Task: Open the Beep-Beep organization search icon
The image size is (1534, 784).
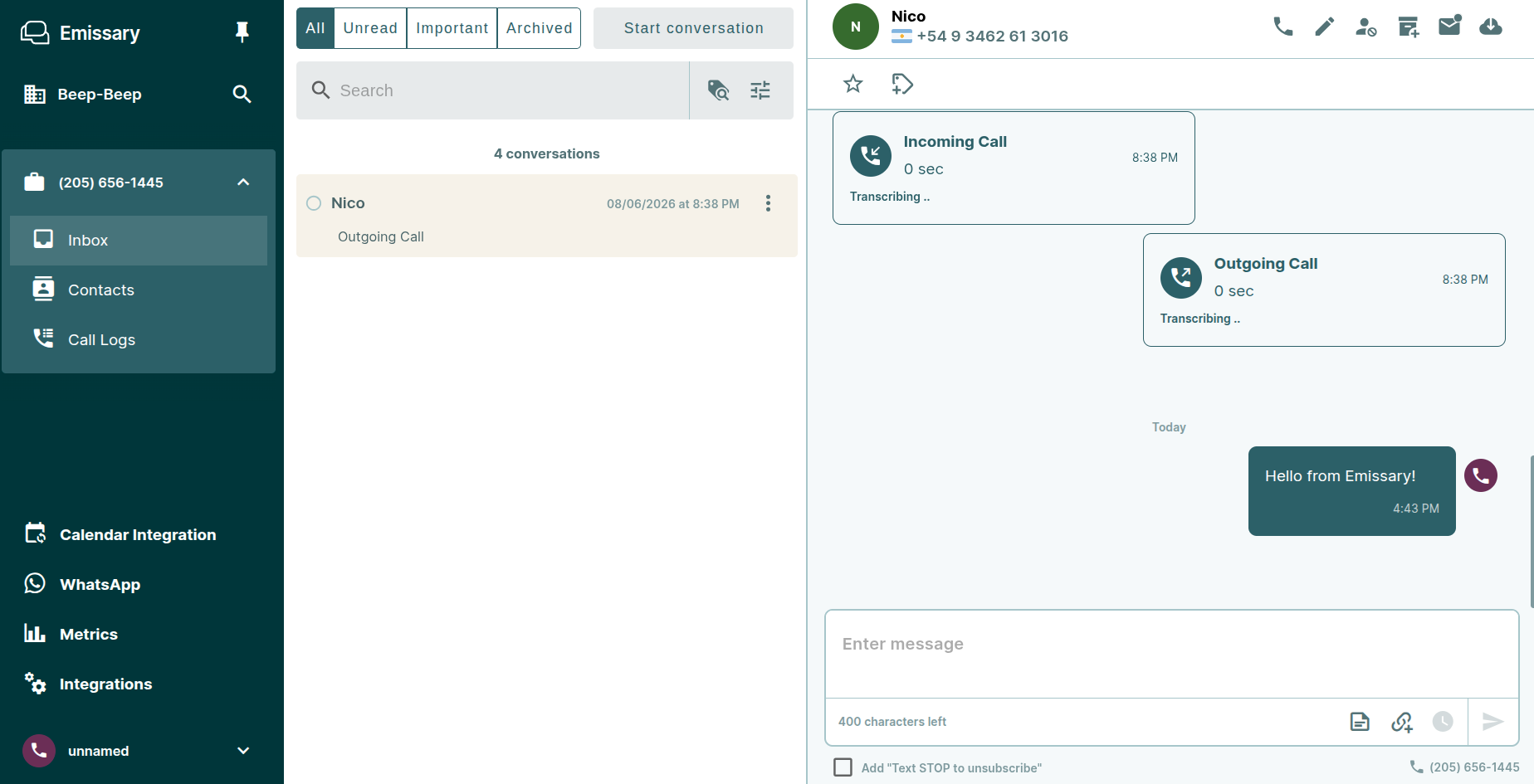Action: (242, 94)
